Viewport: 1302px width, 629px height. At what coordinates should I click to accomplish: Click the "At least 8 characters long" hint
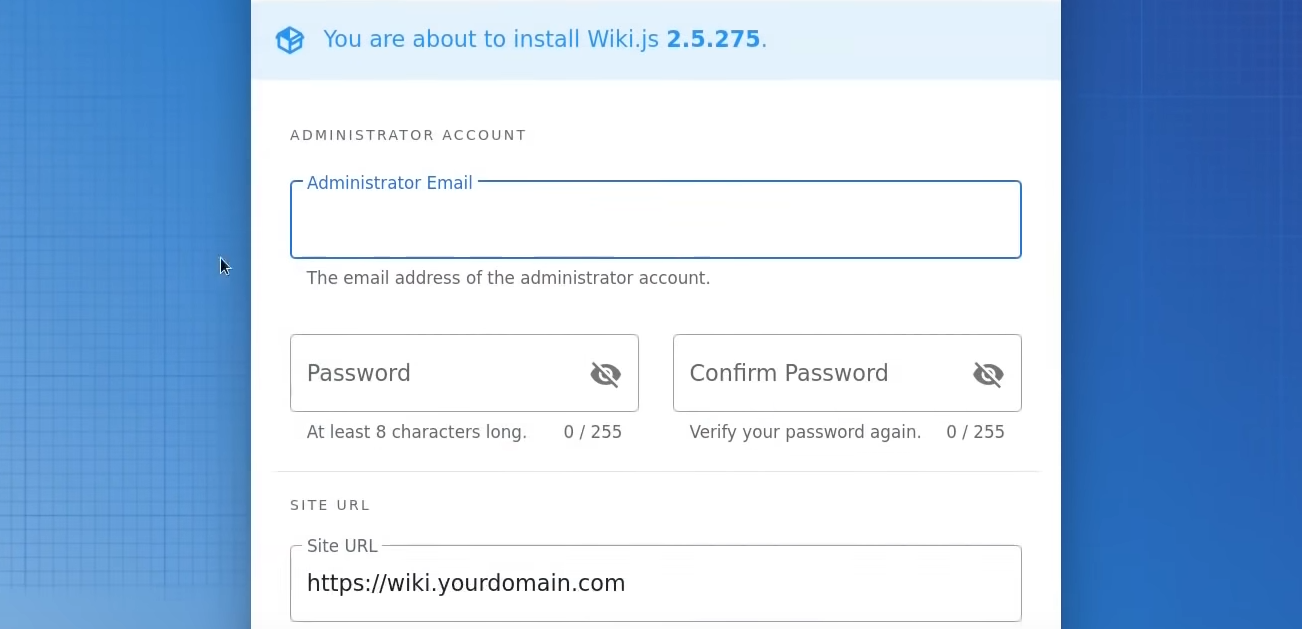click(x=416, y=432)
